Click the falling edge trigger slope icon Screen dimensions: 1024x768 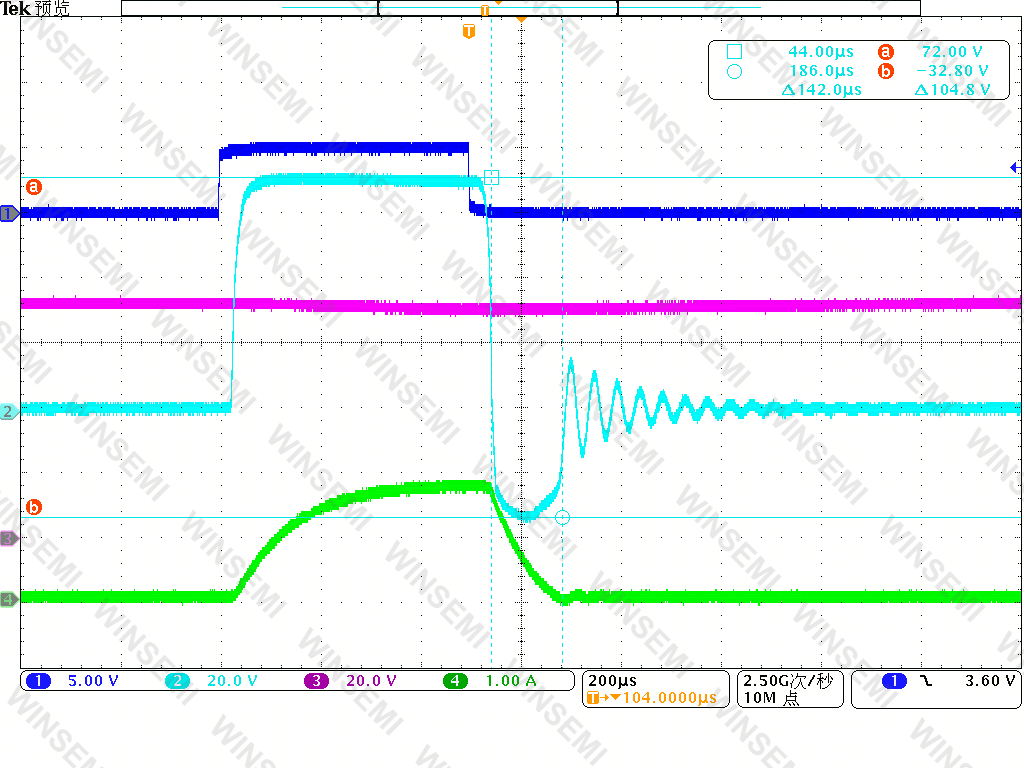[926, 680]
